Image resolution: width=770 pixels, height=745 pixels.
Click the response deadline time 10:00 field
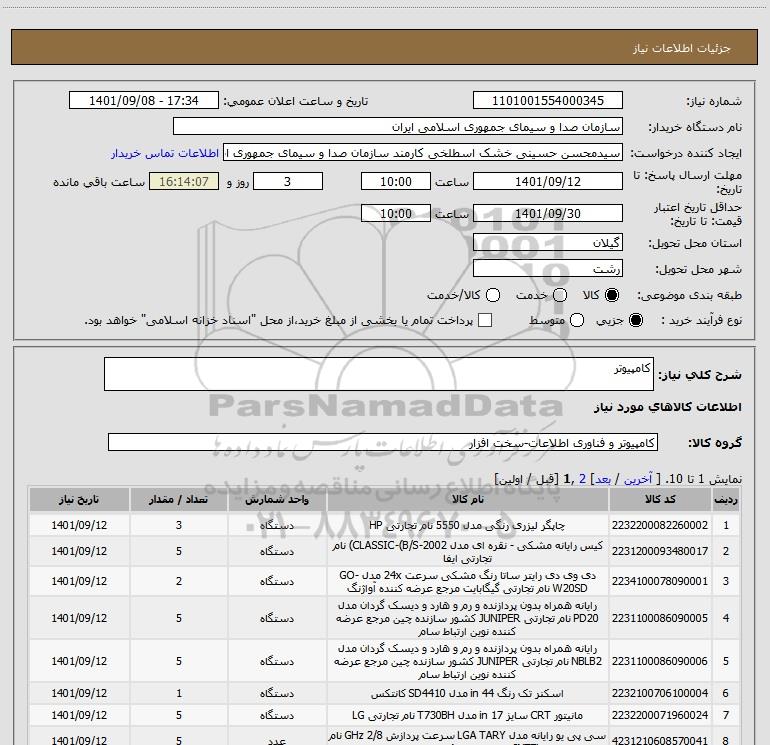(x=396, y=181)
